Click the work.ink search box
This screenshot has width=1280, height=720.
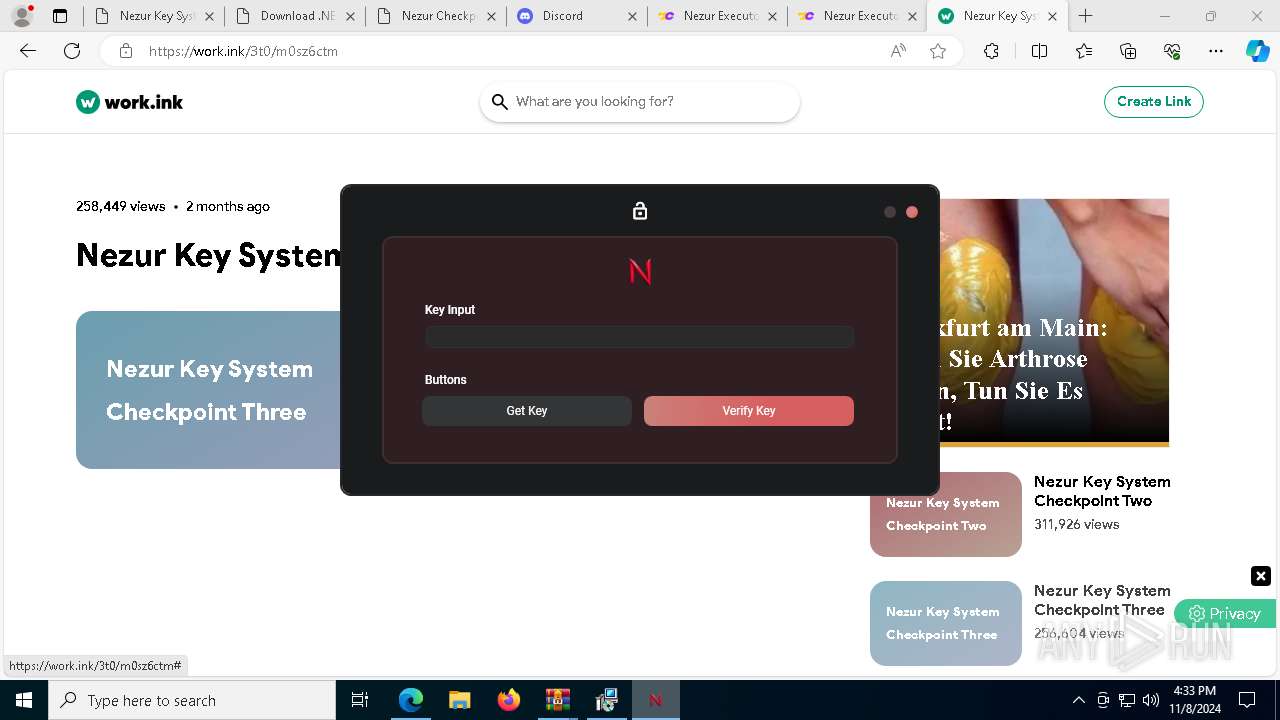(640, 102)
